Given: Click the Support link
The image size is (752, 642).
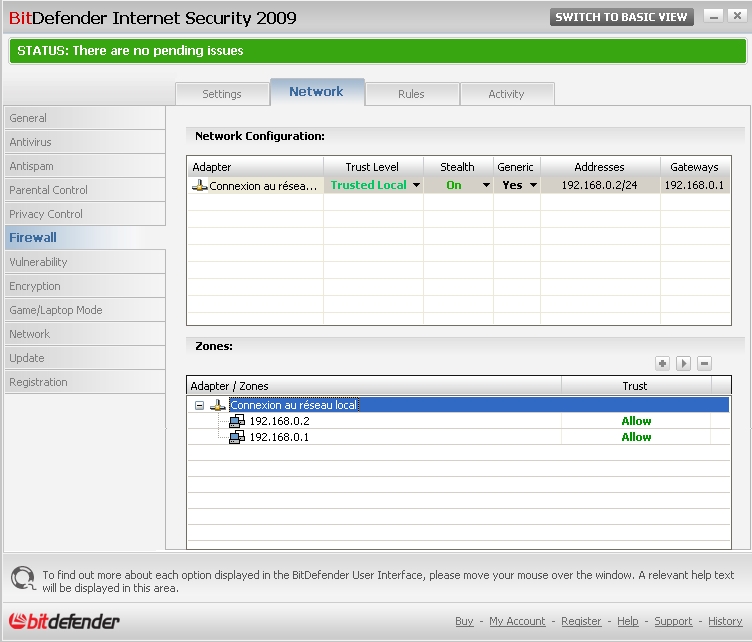Looking at the screenshot, I should 673,621.
